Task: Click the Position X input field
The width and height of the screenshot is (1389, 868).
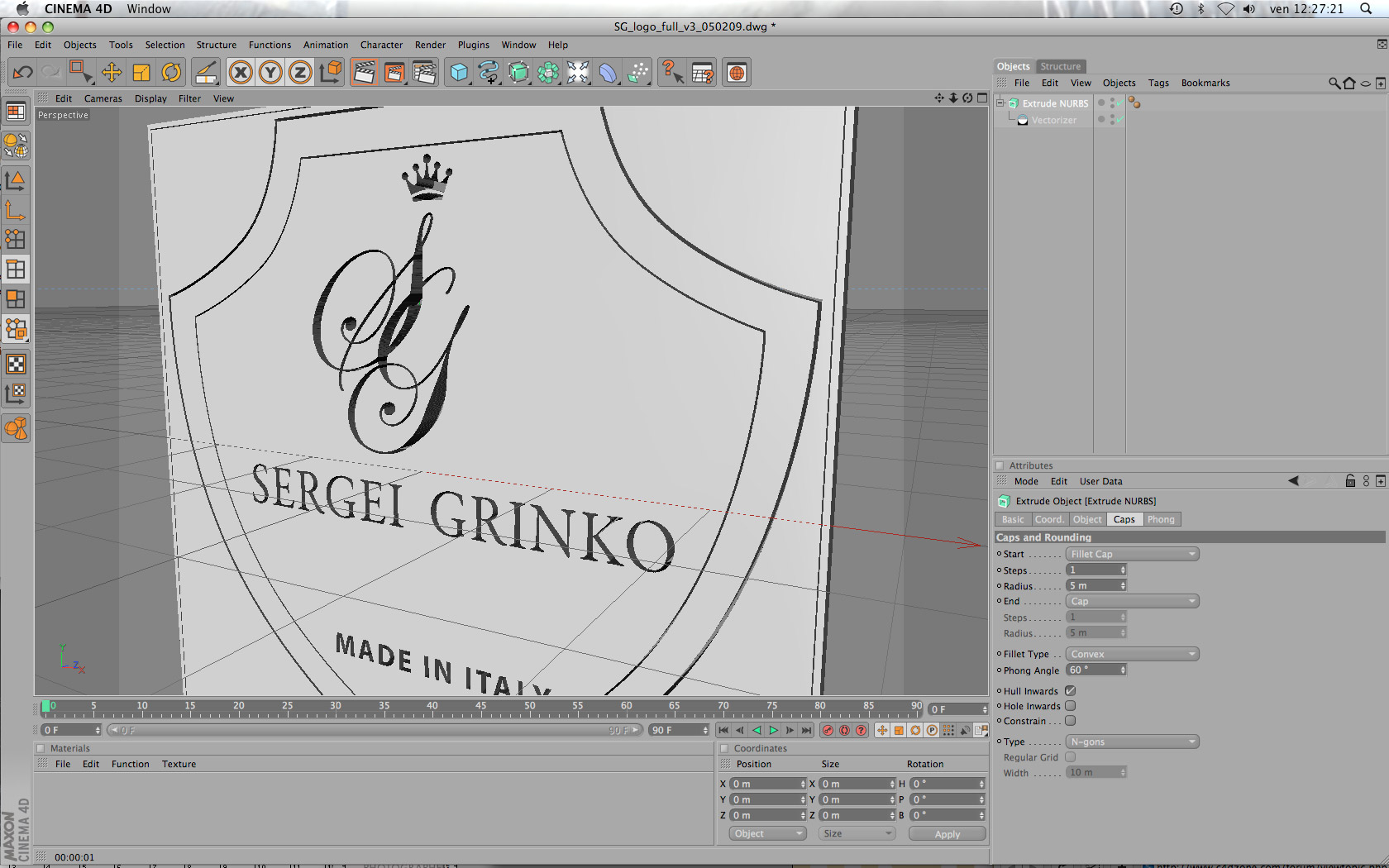Action: (x=768, y=784)
